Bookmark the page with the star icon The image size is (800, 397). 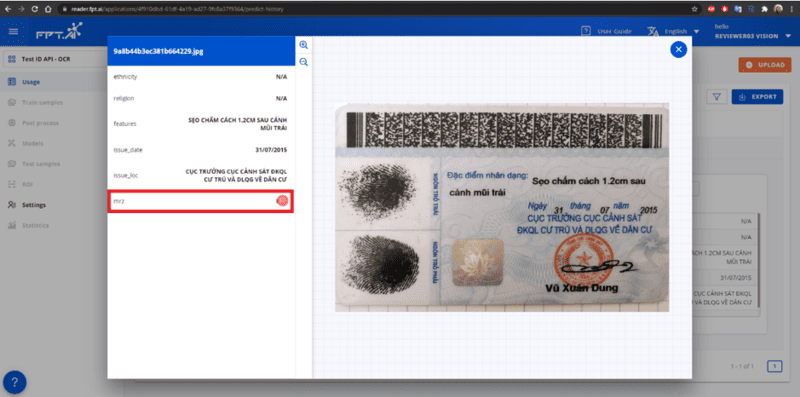694,9
